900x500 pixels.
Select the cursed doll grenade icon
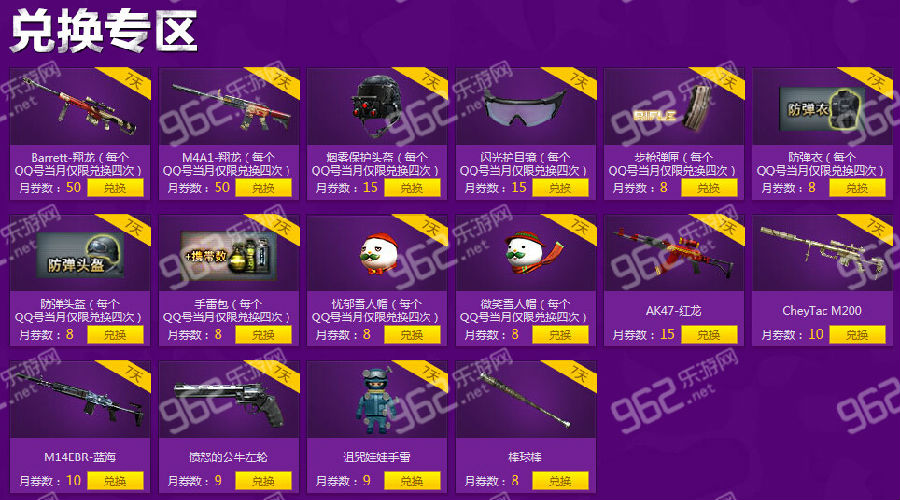(376, 401)
